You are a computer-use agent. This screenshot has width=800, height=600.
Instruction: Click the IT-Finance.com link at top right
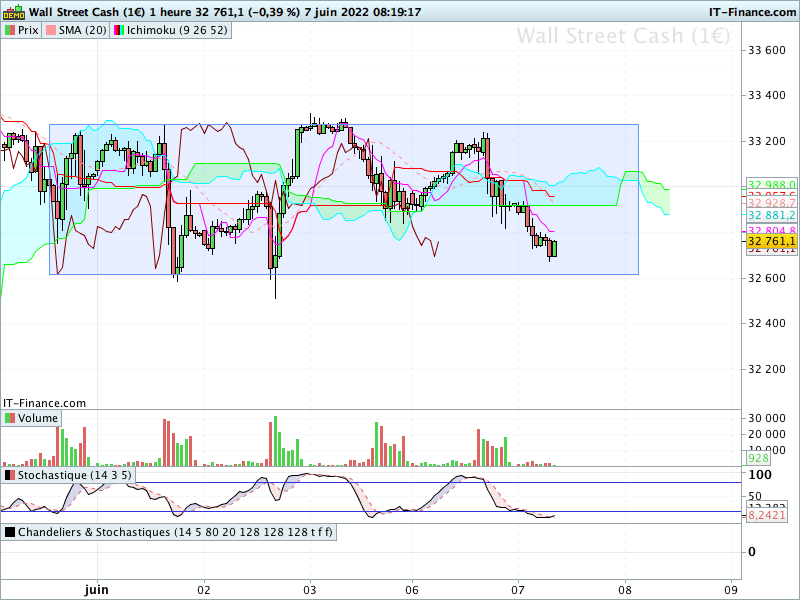click(752, 12)
